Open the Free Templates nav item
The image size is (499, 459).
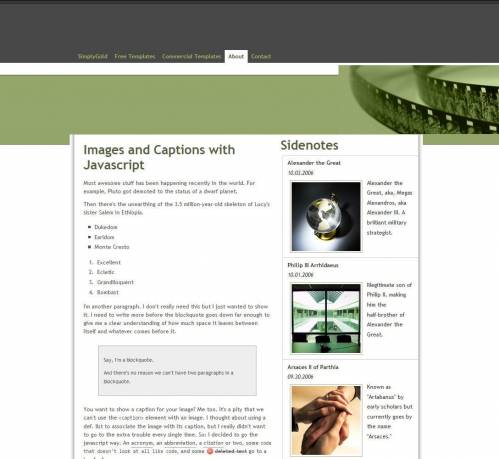click(135, 56)
